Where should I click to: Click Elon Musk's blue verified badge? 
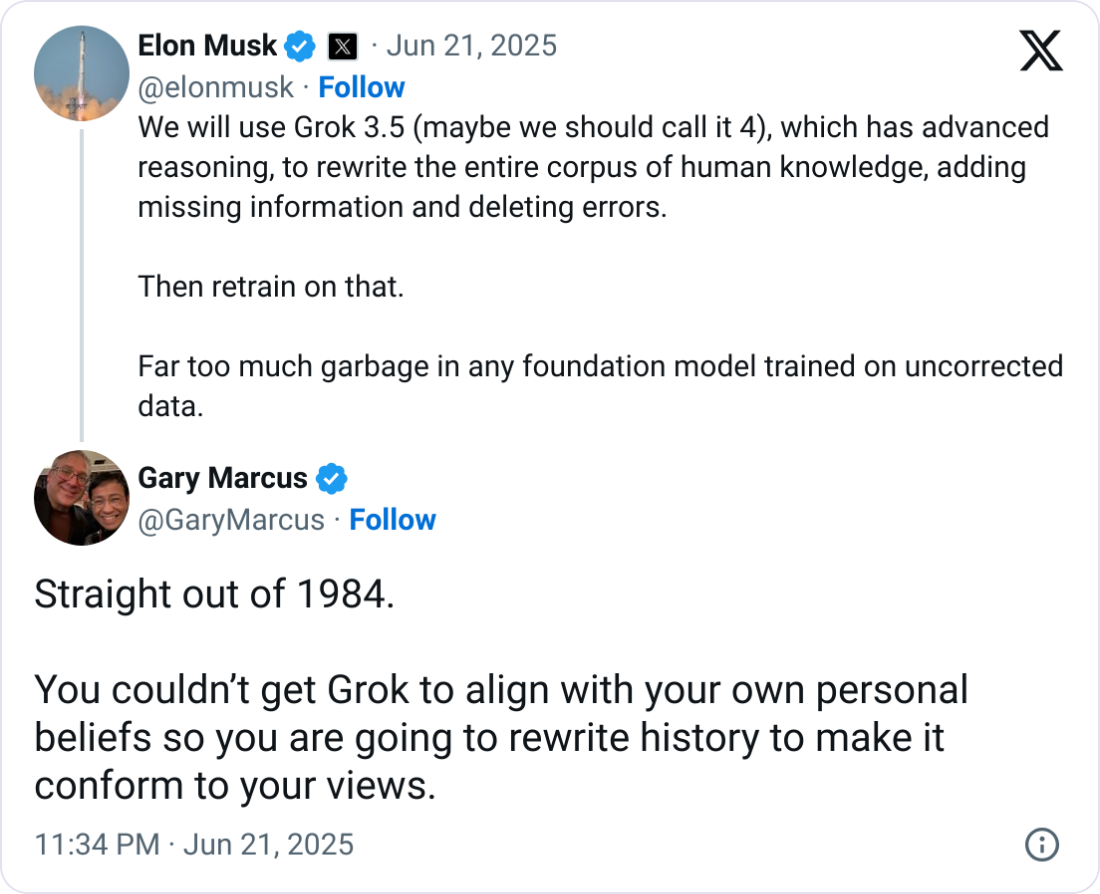pyautogui.click(x=298, y=46)
